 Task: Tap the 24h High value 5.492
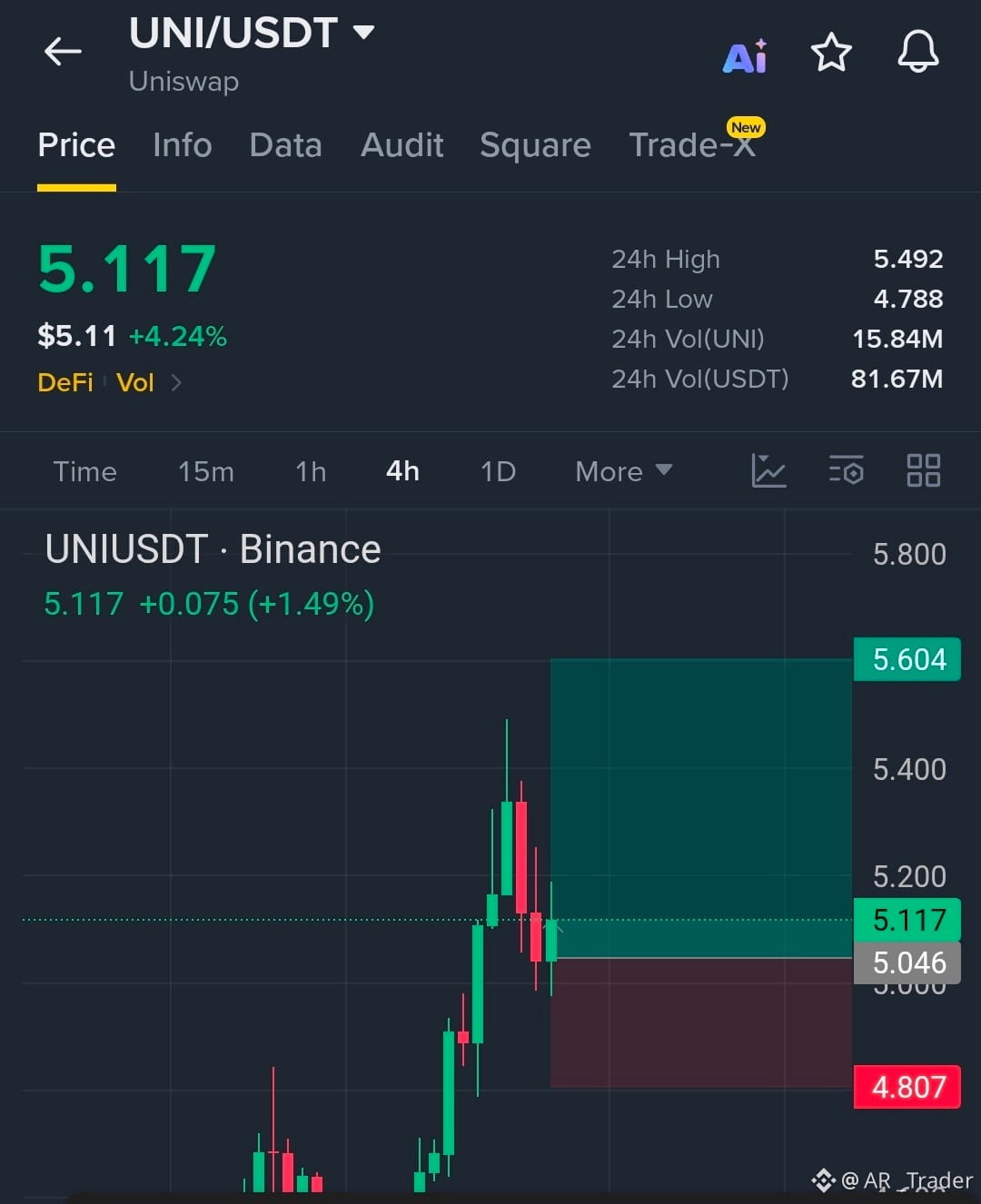click(908, 260)
